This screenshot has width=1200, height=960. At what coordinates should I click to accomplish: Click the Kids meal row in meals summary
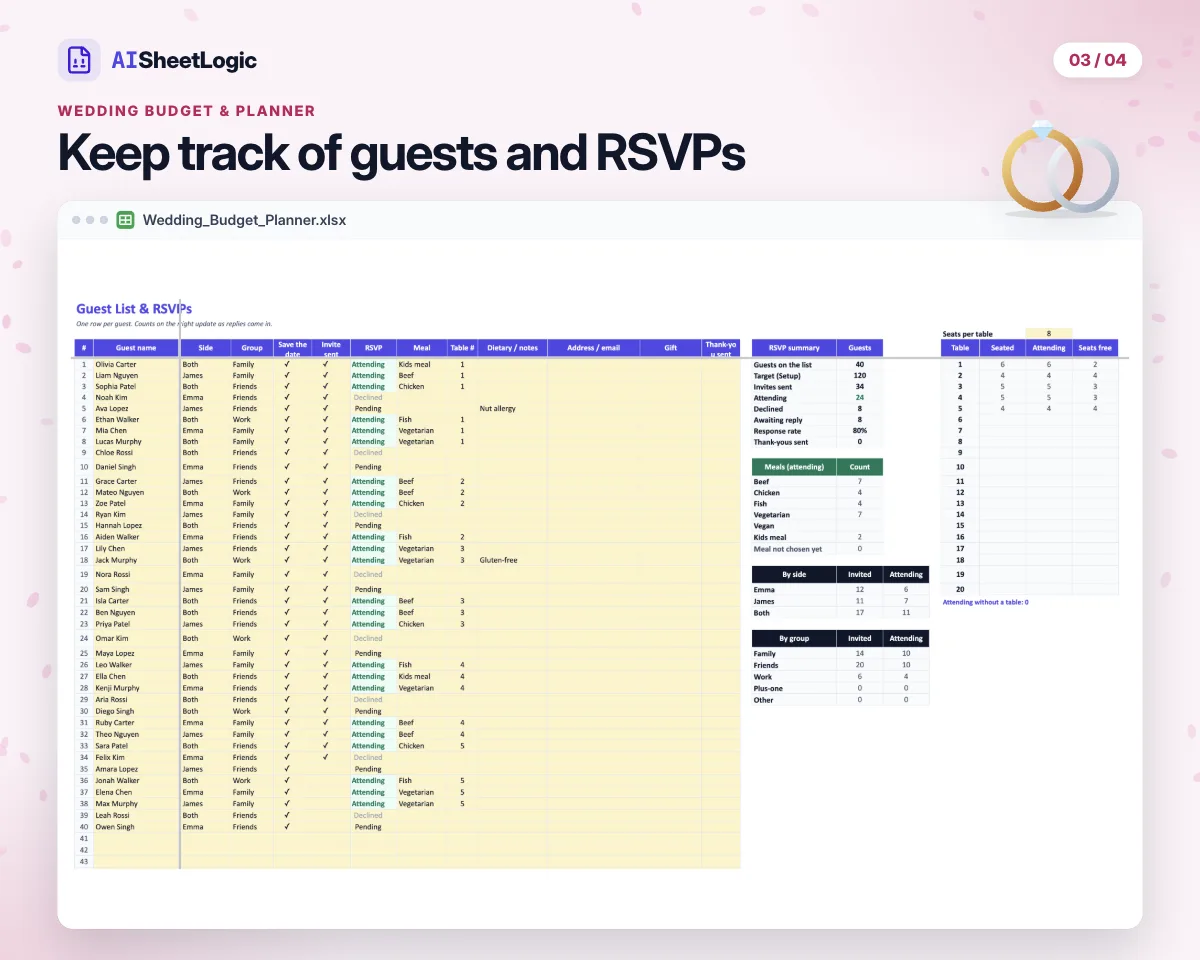pos(818,537)
